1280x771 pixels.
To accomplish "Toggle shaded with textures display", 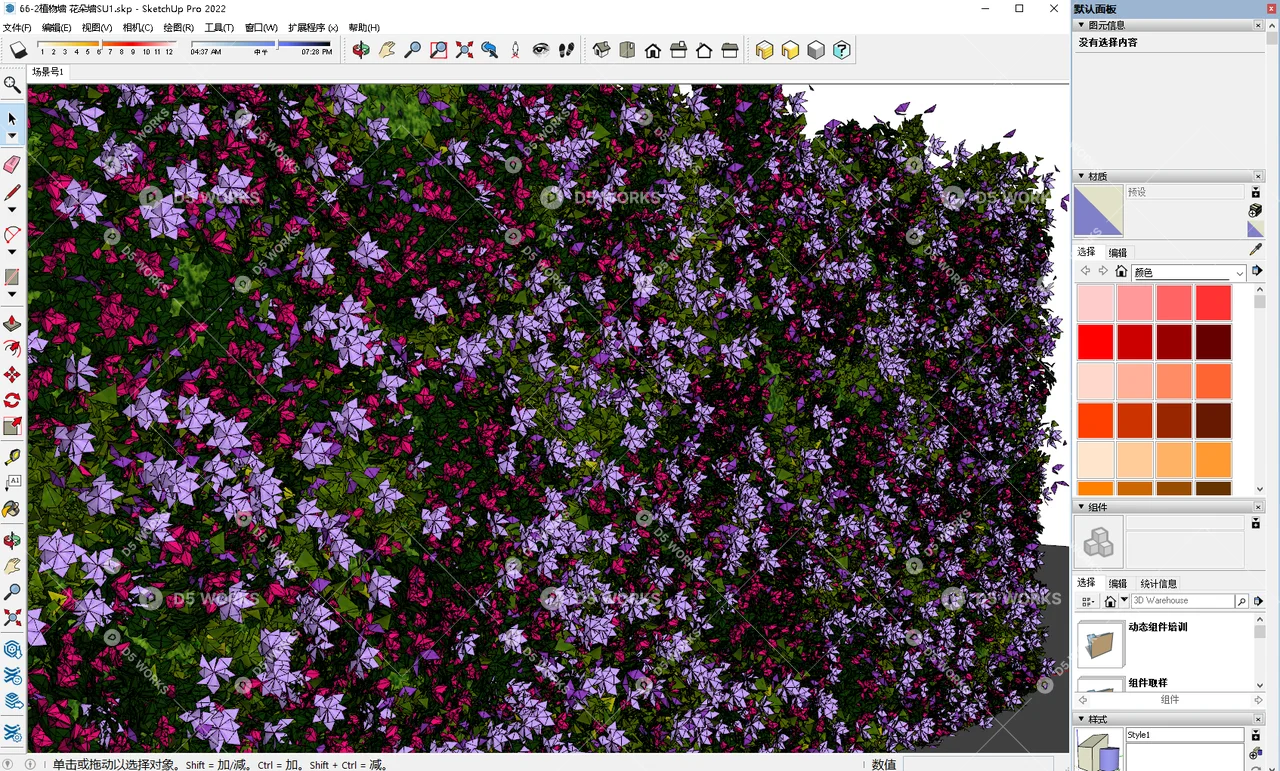I will [x=763, y=49].
